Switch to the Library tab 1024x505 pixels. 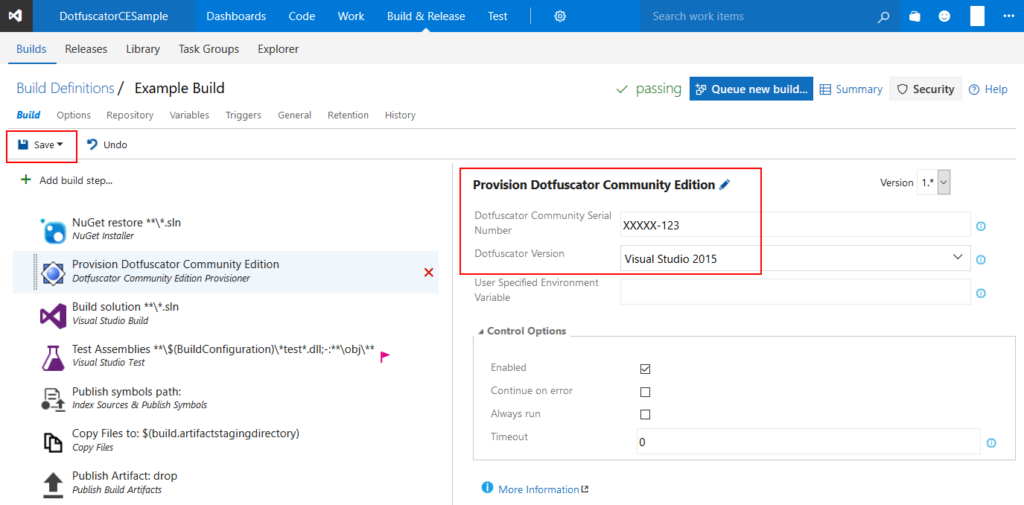tap(143, 49)
